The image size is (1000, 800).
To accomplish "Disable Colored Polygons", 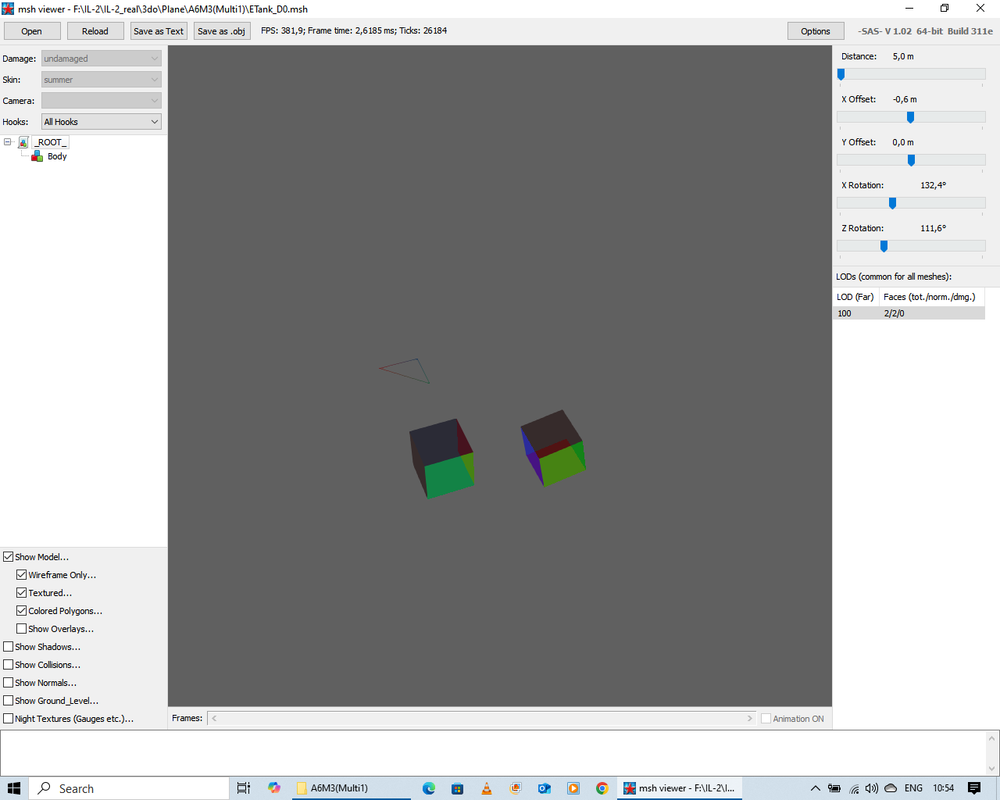I will pyautogui.click(x=22, y=611).
